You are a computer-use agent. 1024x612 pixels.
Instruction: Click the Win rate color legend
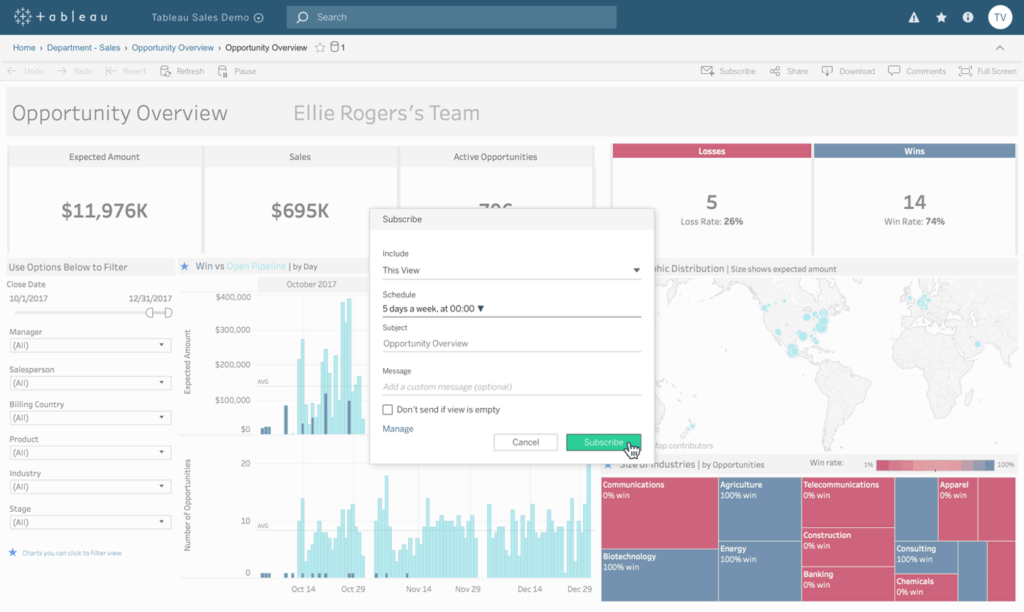point(935,465)
